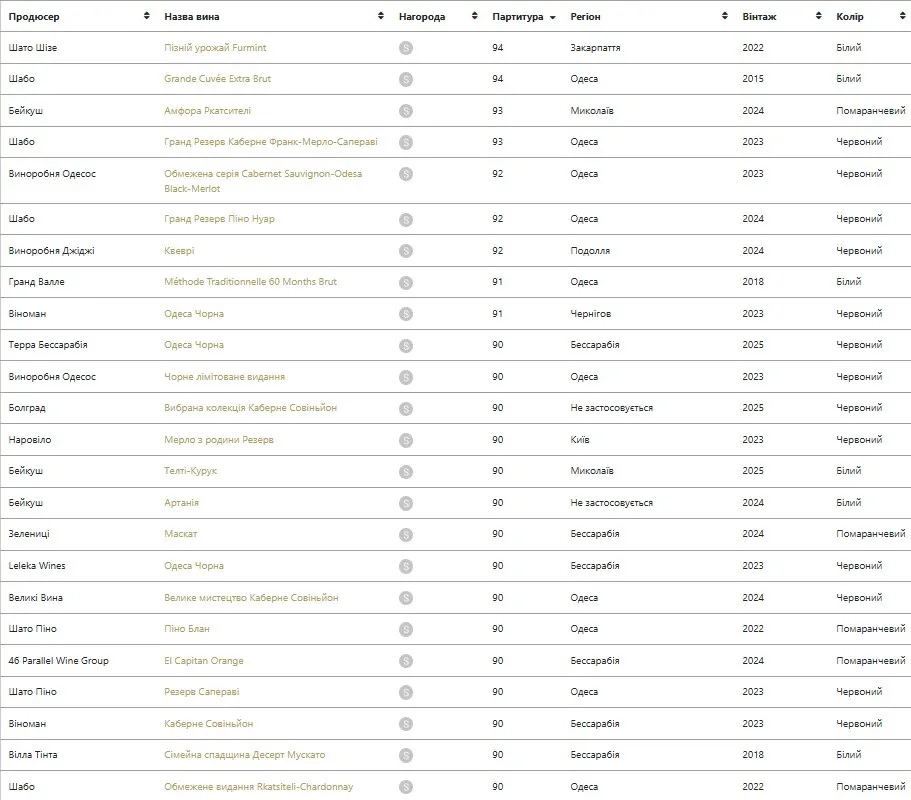Open Гранд Резерв Піно Нуар wine link
This screenshot has width=911, height=800.
coord(219,219)
